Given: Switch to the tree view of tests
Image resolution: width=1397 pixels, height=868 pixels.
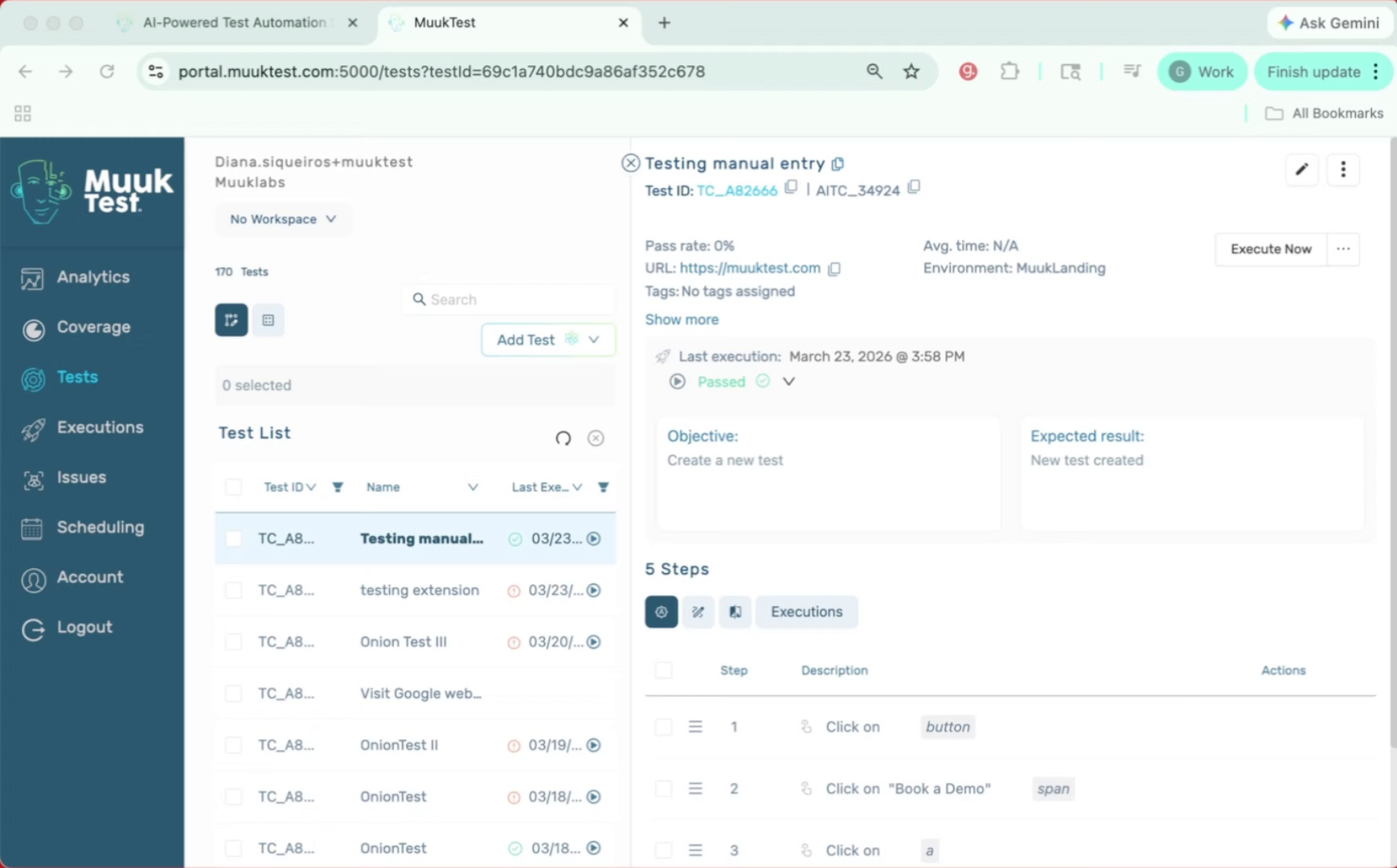Looking at the screenshot, I should (x=231, y=320).
